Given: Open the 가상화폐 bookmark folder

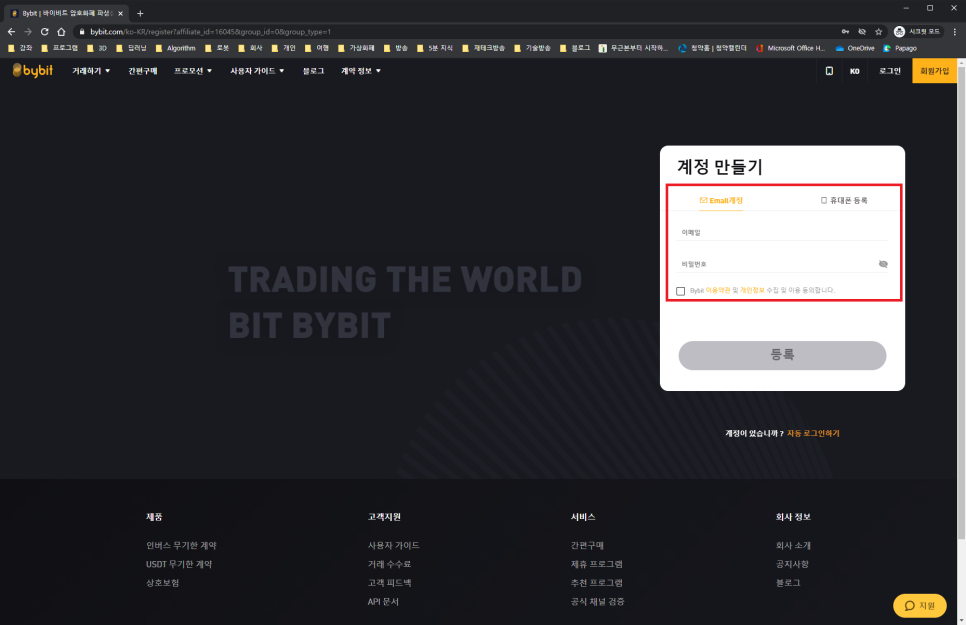Looking at the screenshot, I should click(356, 48).
